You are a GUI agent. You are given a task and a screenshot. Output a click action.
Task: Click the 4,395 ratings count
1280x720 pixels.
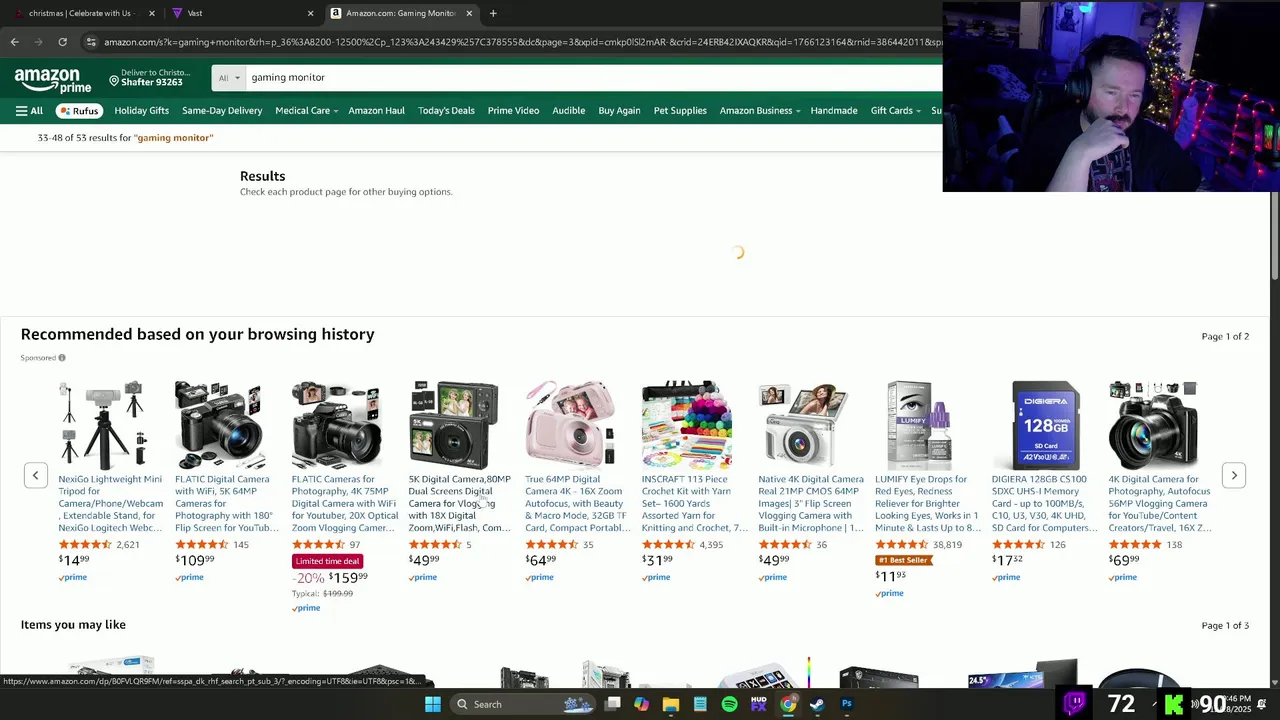(711, 545)
